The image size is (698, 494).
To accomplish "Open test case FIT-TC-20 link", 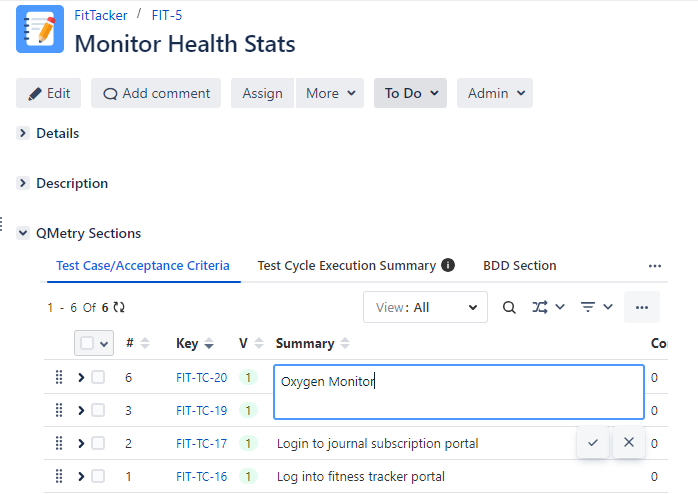I will 202,377.
